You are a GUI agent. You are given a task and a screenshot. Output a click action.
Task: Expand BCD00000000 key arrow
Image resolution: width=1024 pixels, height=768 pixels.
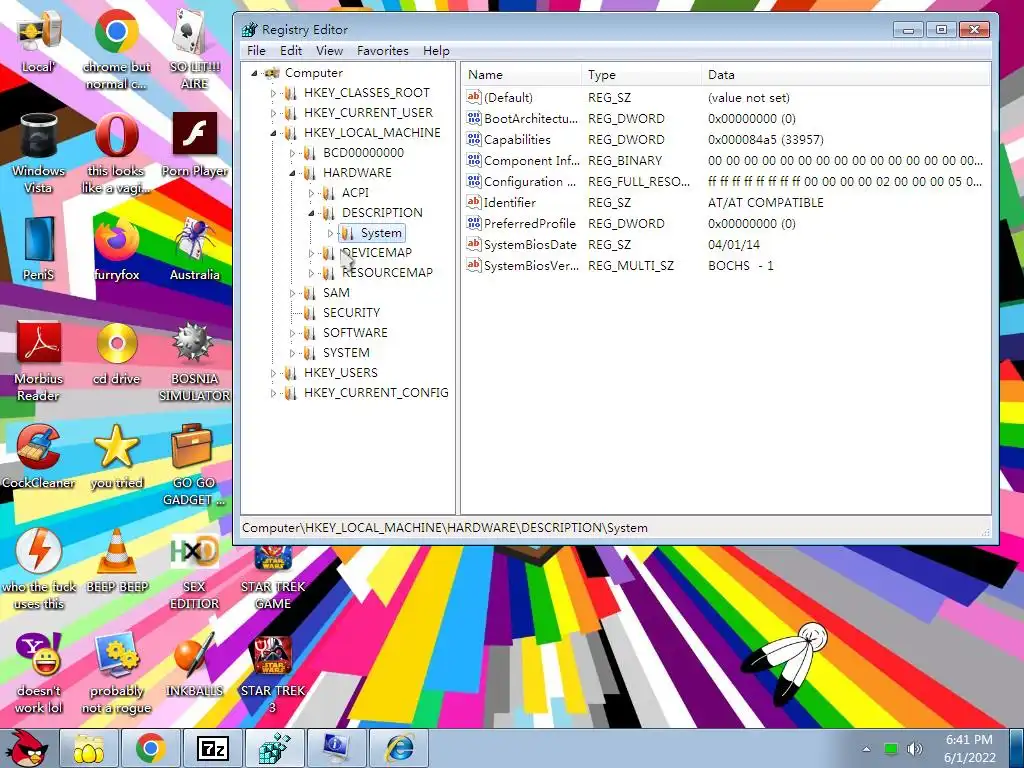(x=293, y=153)
